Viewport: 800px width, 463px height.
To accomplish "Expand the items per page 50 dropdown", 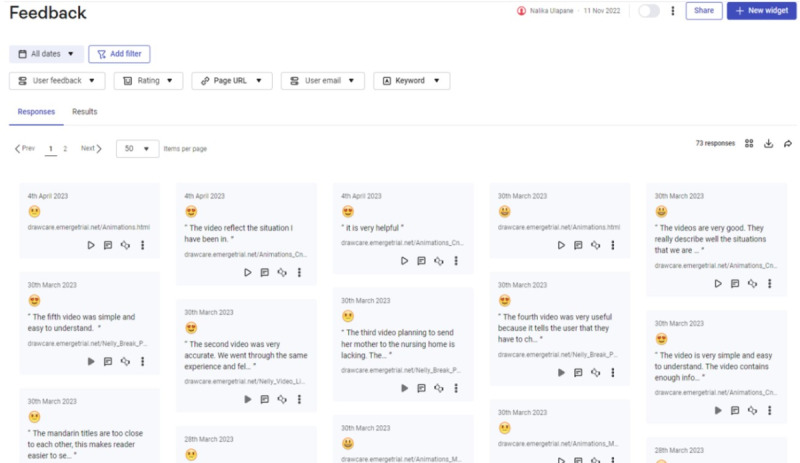I will tap(137, 149).
